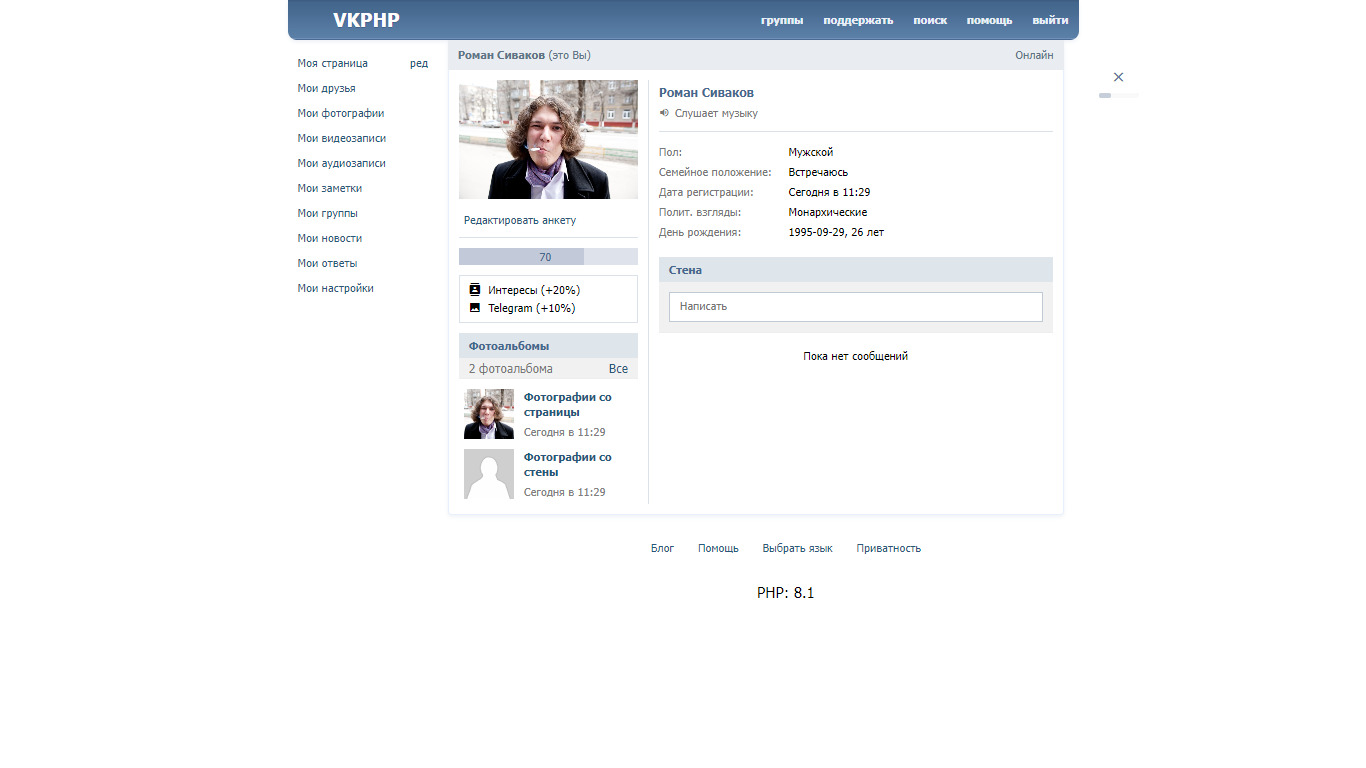Open Мои настройки
The height and width of the screenshot is (768, 1366).
[x=335, y=288]
